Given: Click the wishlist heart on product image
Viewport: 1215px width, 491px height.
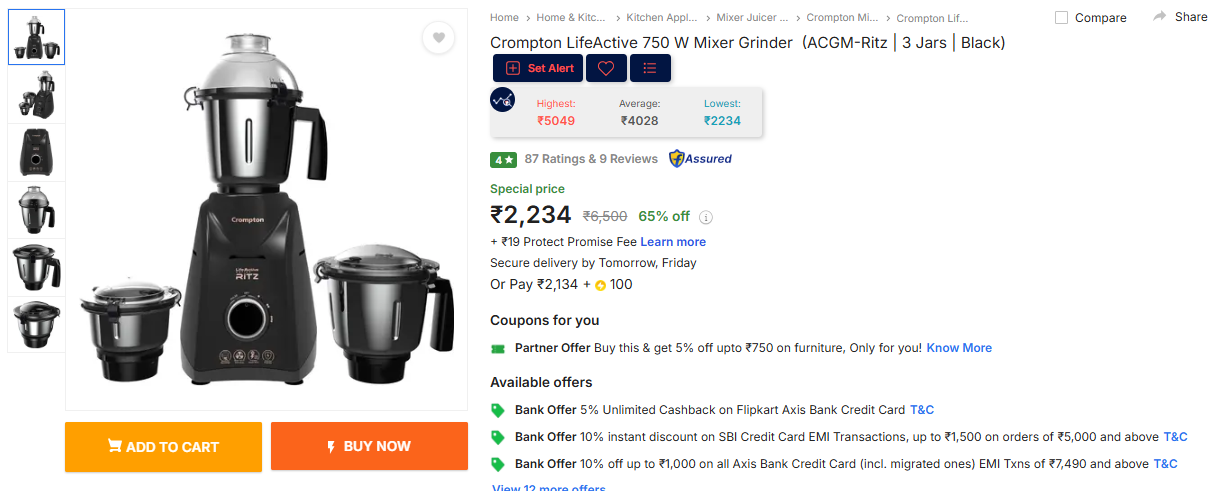Looking at the screenshot, I should [438, 38].
